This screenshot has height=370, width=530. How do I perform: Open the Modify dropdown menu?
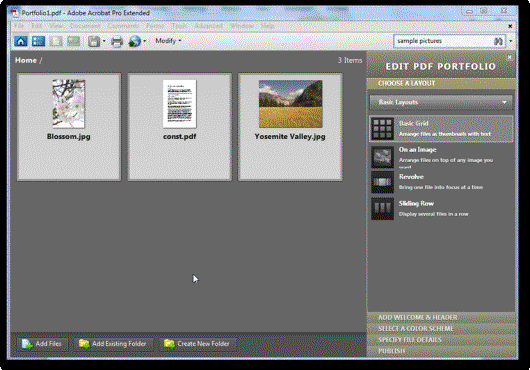tap(168, 41)
